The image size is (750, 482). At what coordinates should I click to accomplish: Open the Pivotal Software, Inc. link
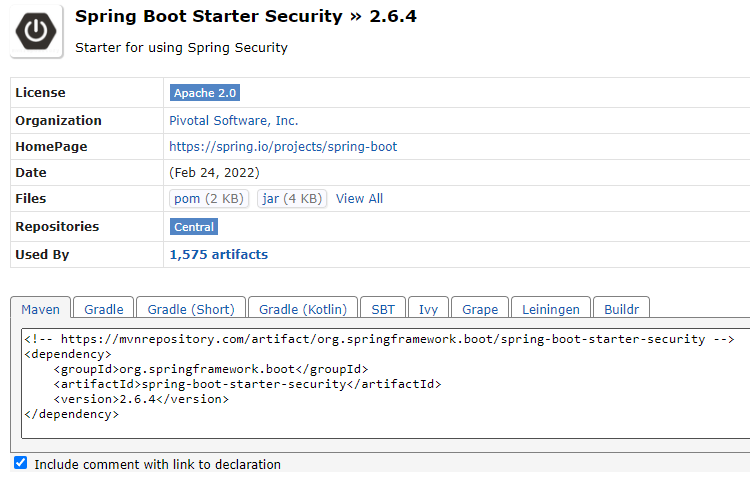(x=233, y=120)
